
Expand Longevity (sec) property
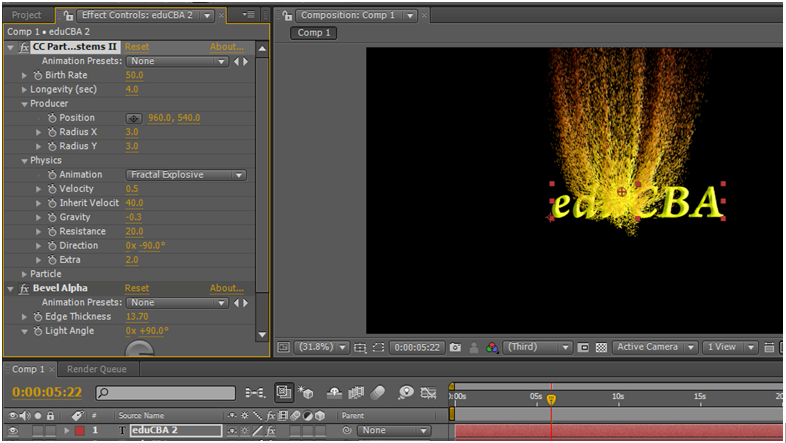pyautogui.click(x=24, y=90)
